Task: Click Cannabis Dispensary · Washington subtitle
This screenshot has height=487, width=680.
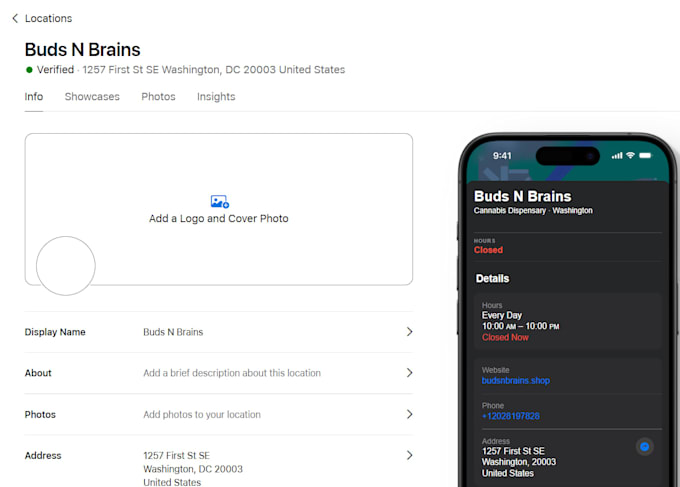Action: pyautogui.click(x=533, y=211)
